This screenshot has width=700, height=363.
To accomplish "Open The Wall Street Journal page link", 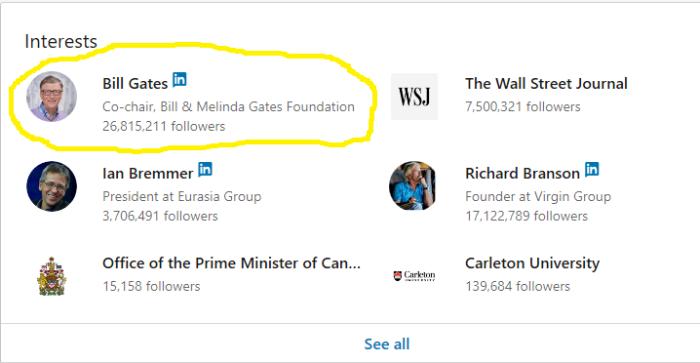I will pos(546,83).
